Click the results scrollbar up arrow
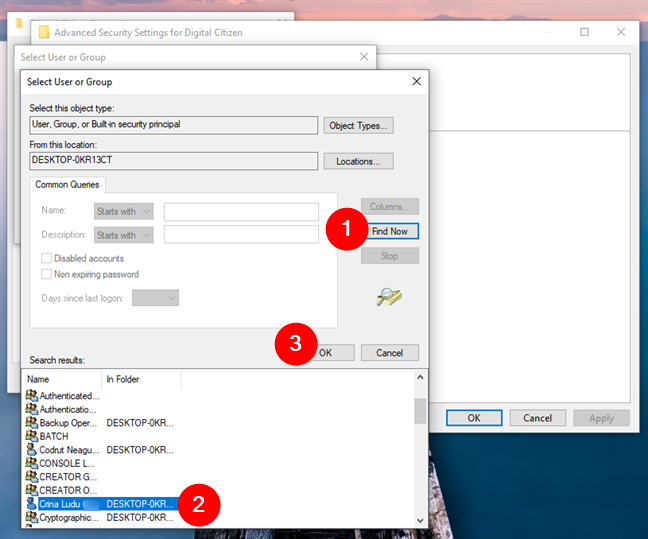Screen dimensions: 648x539 click(420, 377)
